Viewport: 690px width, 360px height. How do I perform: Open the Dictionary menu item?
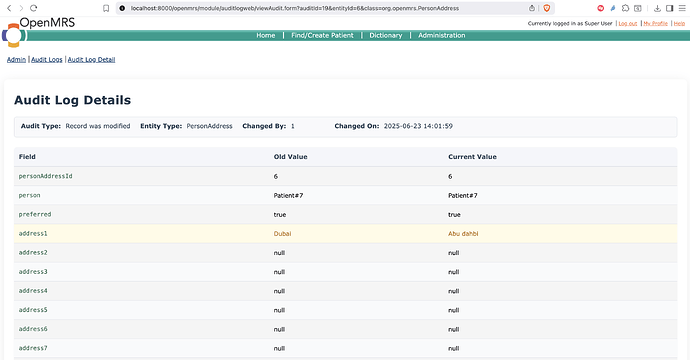tap(385, 35)
